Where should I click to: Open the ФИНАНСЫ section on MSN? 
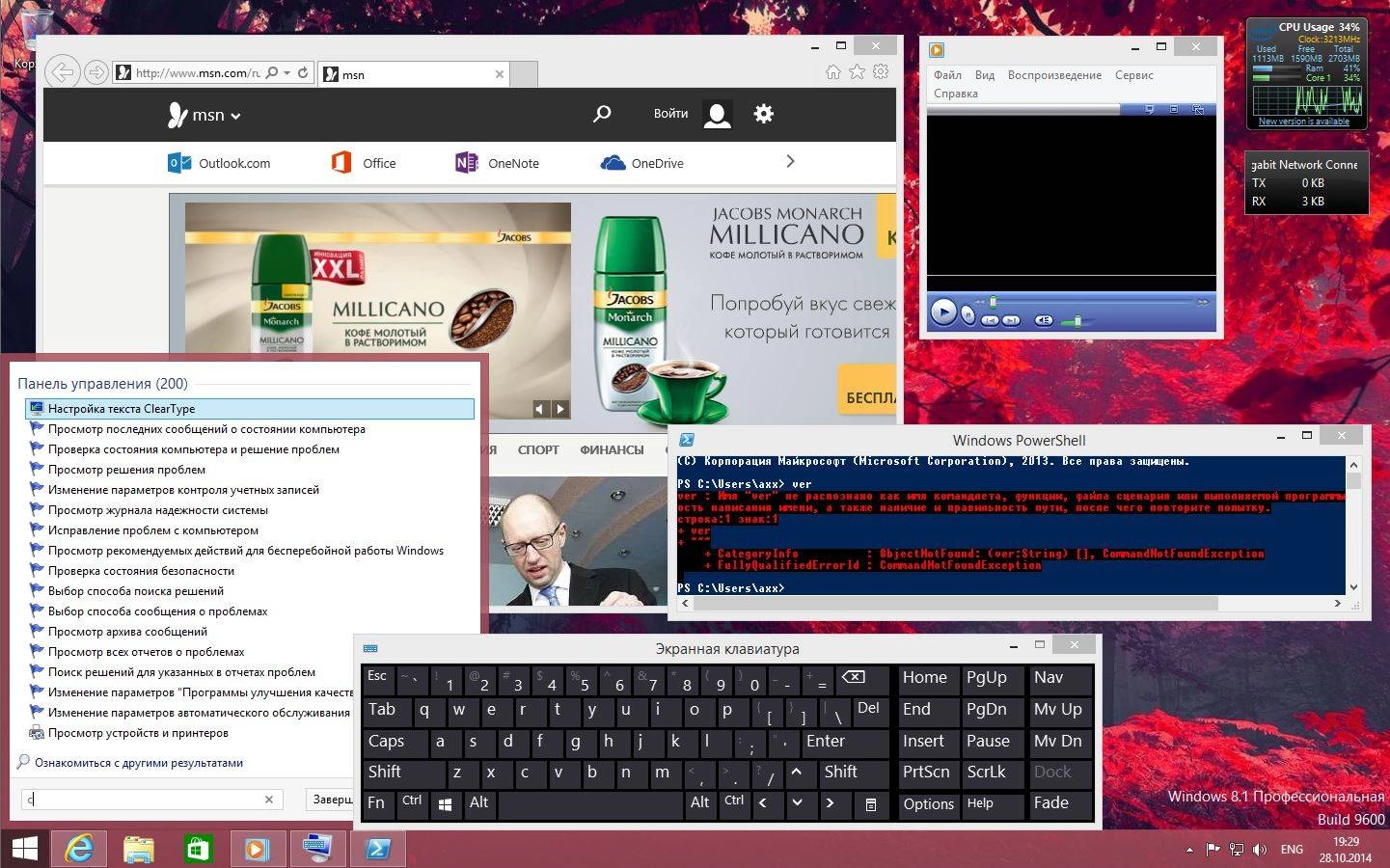tap(612, 449)
